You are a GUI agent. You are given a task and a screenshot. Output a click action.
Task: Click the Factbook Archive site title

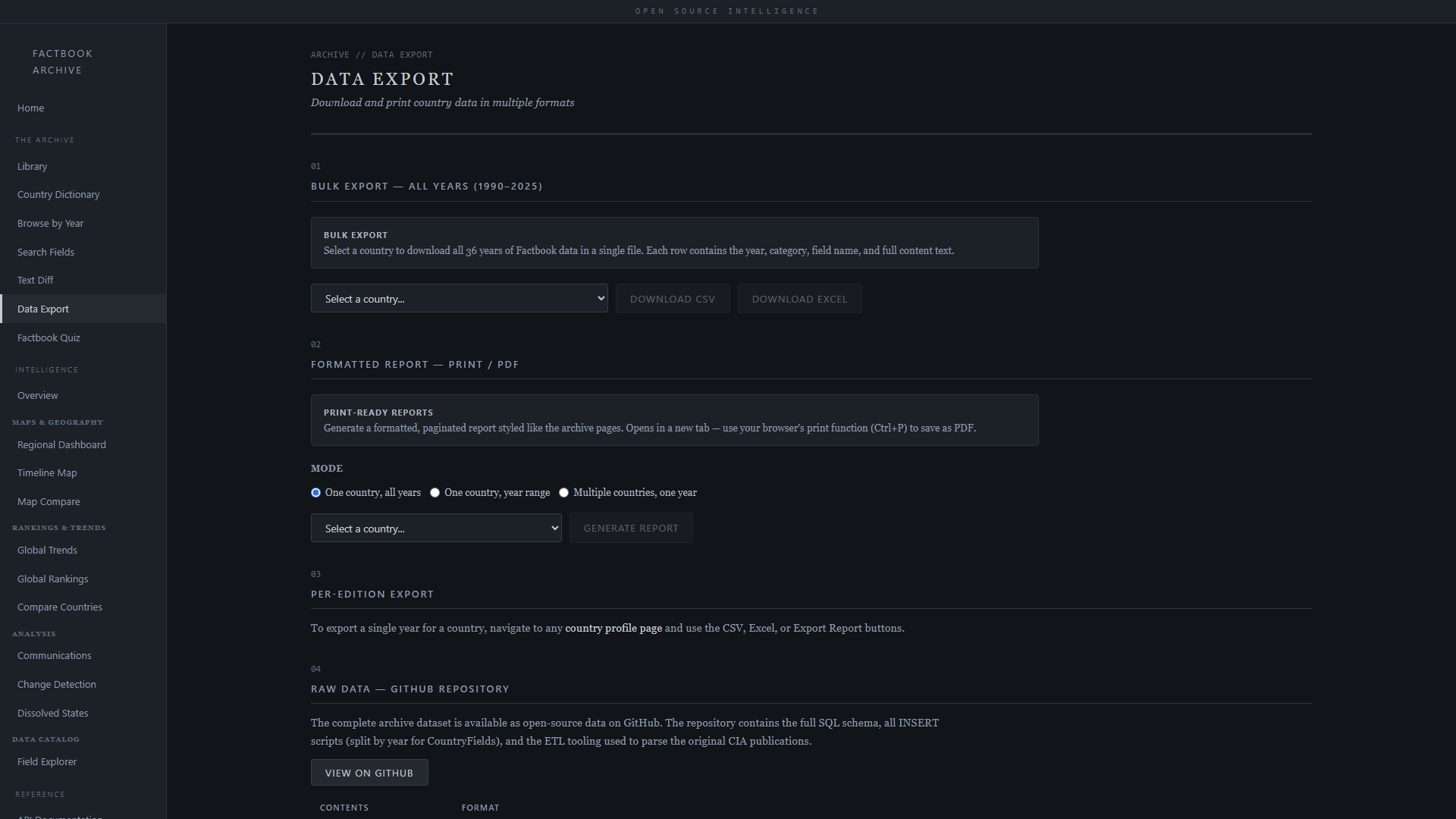[62, 62]
